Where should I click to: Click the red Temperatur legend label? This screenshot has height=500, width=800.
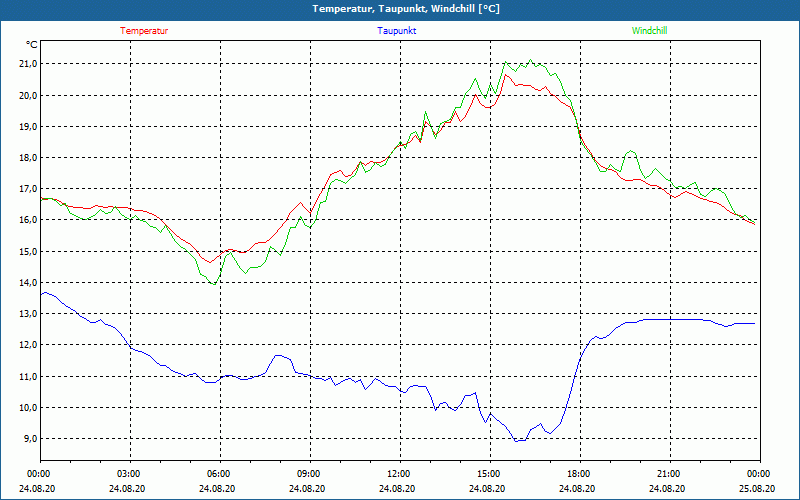(x=144, y=31)
